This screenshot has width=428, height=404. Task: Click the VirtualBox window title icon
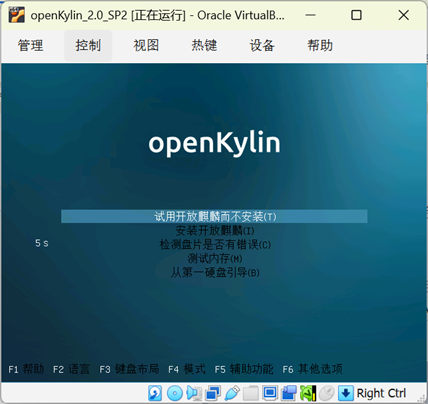tap(17, 15)
